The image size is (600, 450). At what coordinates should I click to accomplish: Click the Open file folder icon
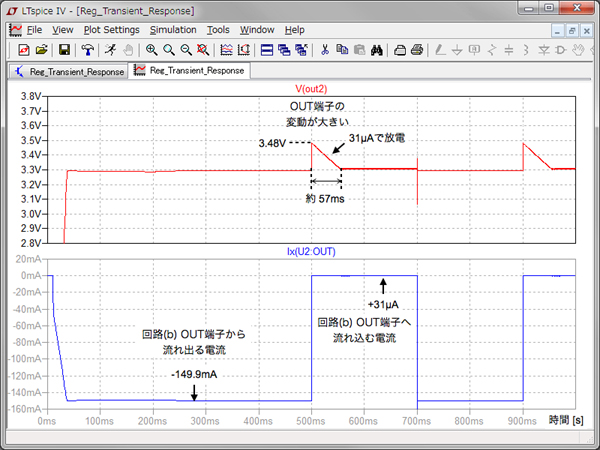pyautogui.click(x=42, y=49)
